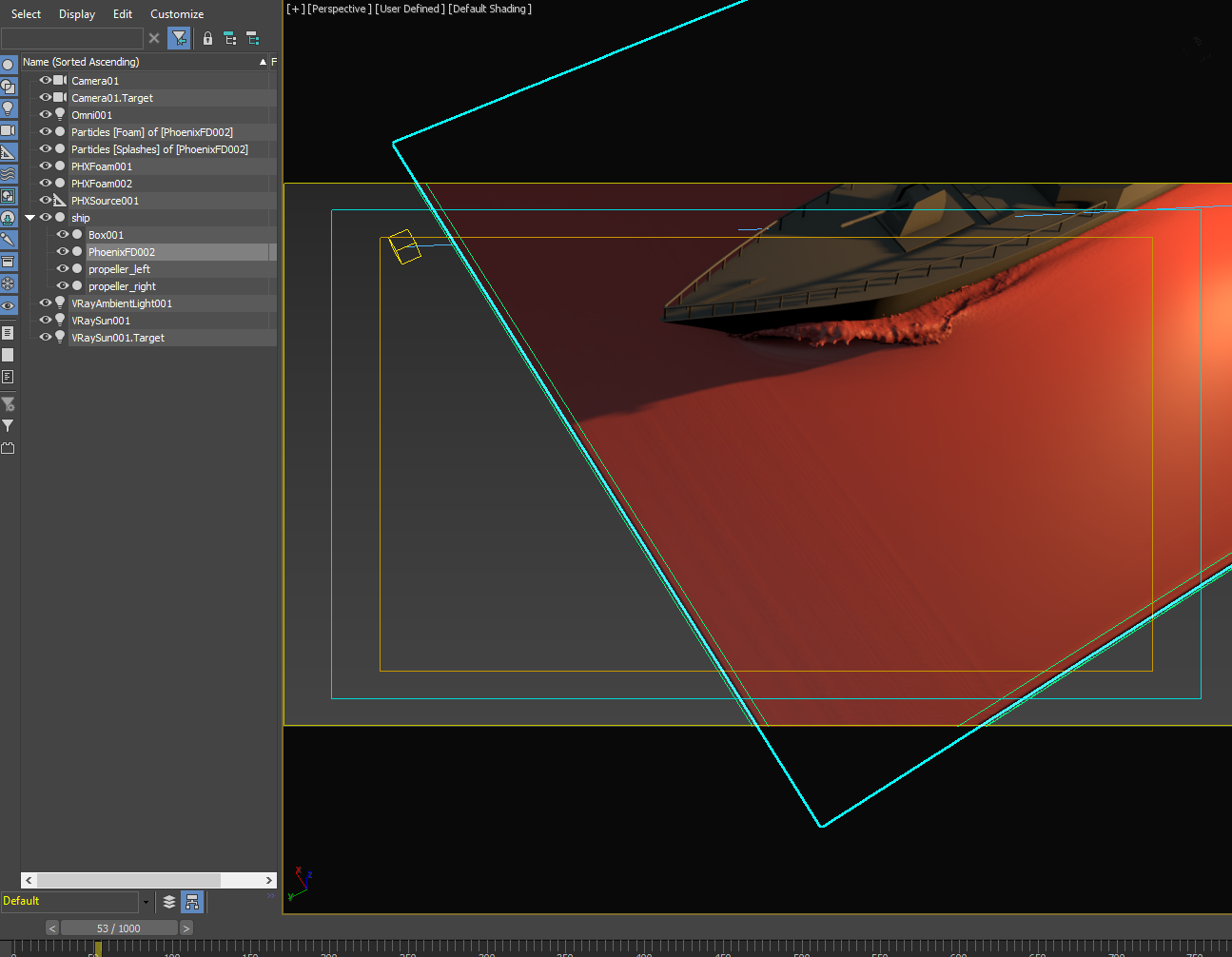This screenshot has width=1232, height=957.
Task: Click the selection set icon below funnel
Action: pyautogui.click(x=8, y=448)
